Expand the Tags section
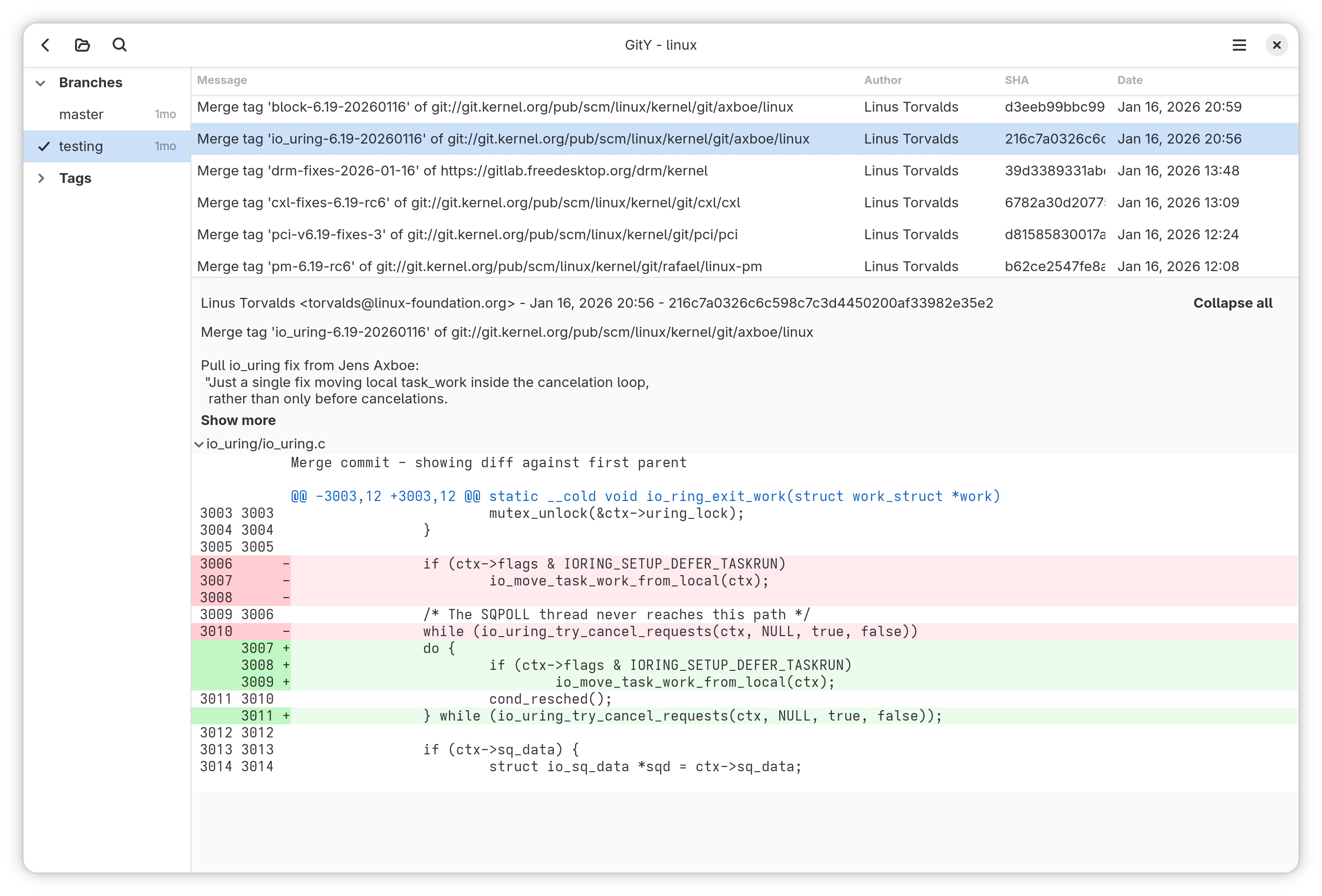The image size is (1322, 896). tap(41, 178)
